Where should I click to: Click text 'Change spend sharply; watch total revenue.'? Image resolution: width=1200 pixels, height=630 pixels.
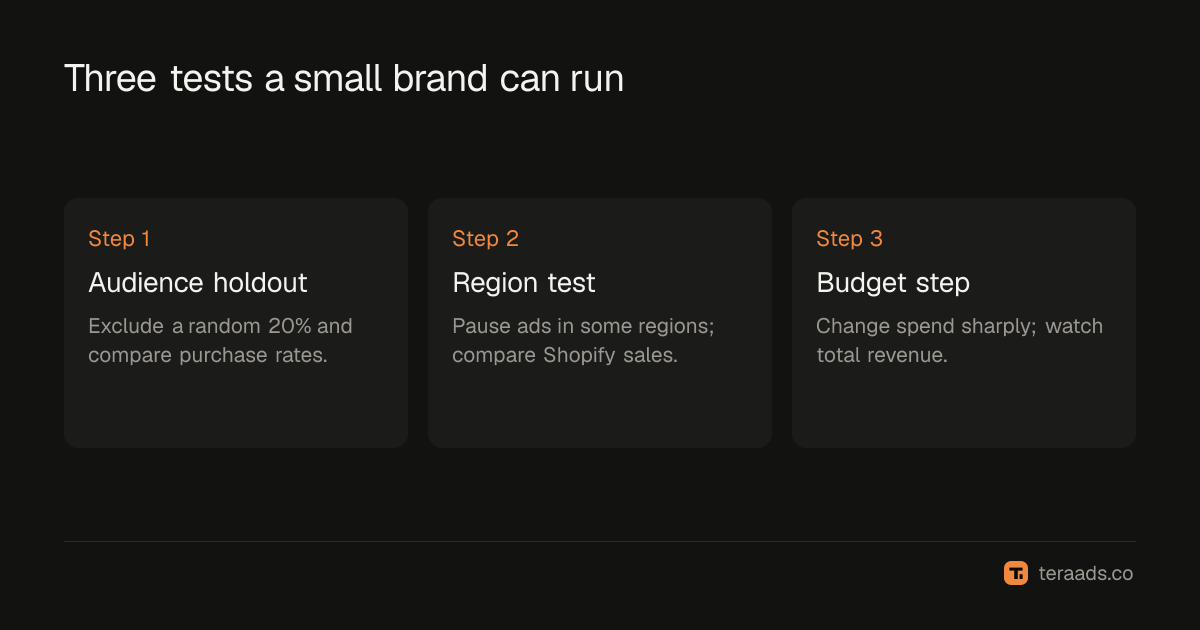click(960, 341)
